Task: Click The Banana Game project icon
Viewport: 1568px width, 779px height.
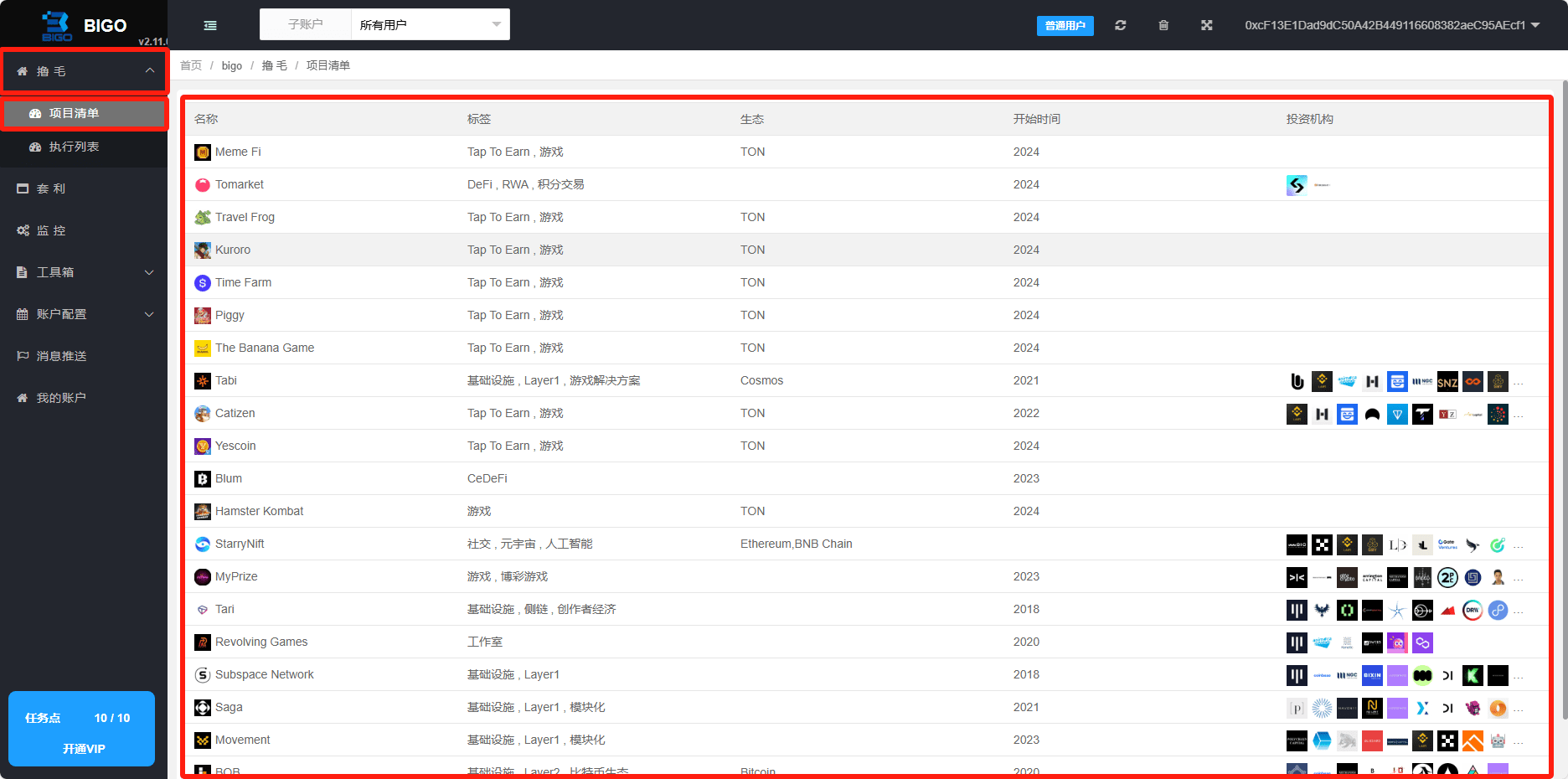Action: pos(203,348)
